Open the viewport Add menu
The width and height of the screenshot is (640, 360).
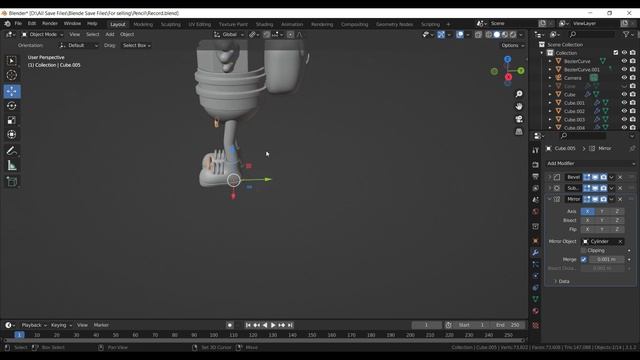110,35
